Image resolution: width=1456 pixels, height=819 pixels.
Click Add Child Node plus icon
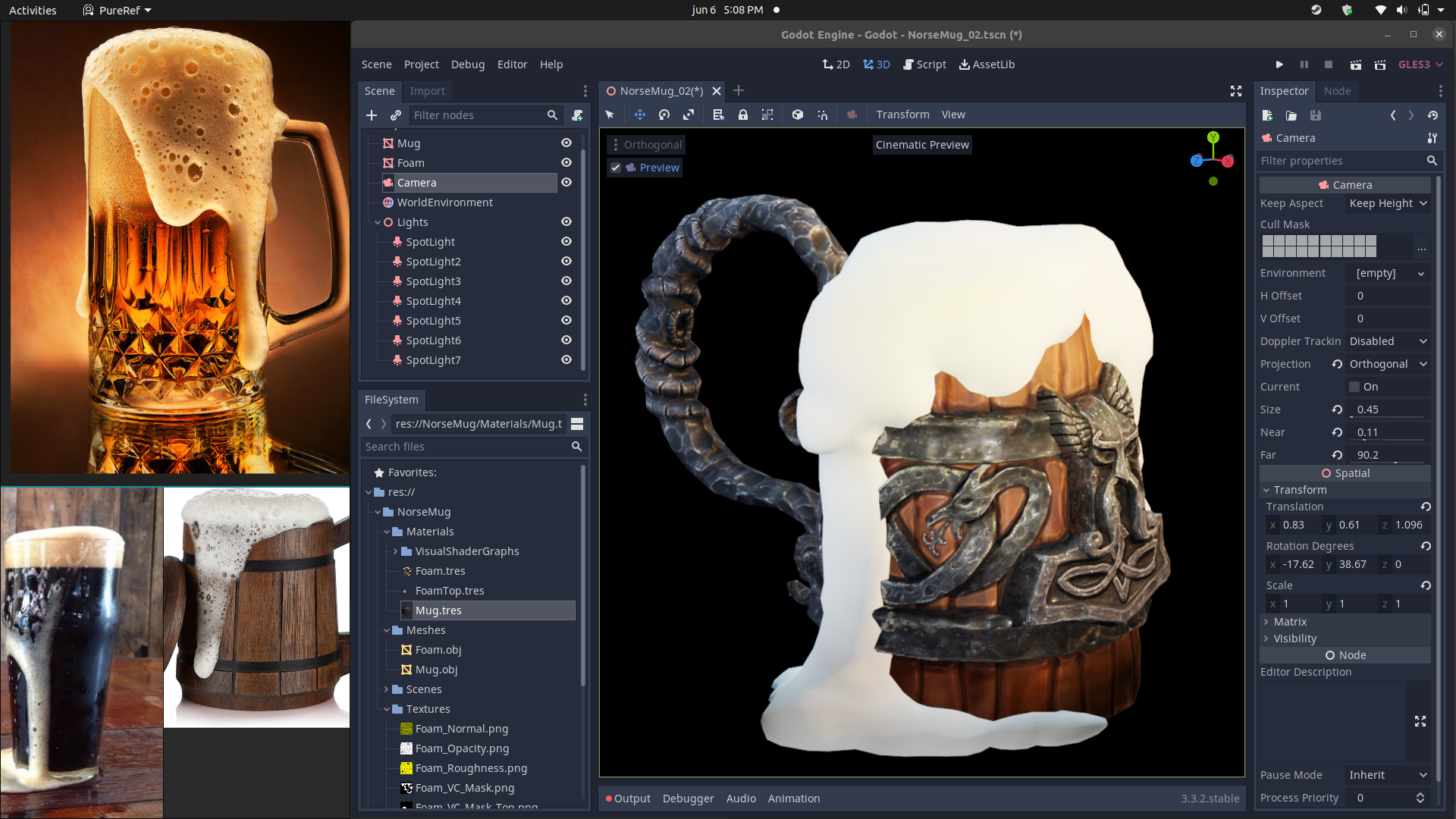(372, 115)
